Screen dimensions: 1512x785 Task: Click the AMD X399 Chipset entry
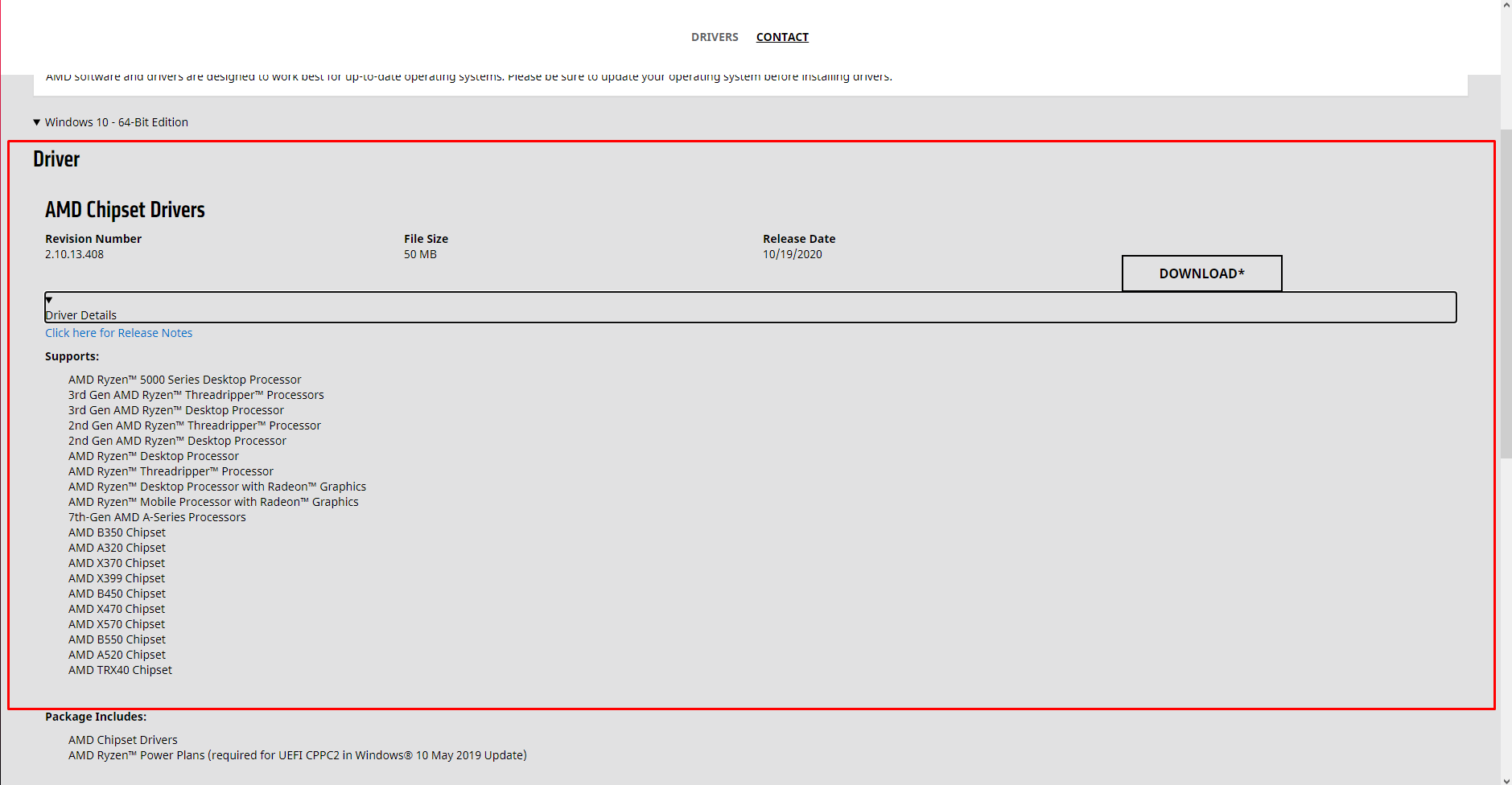[x=117, y=578]
